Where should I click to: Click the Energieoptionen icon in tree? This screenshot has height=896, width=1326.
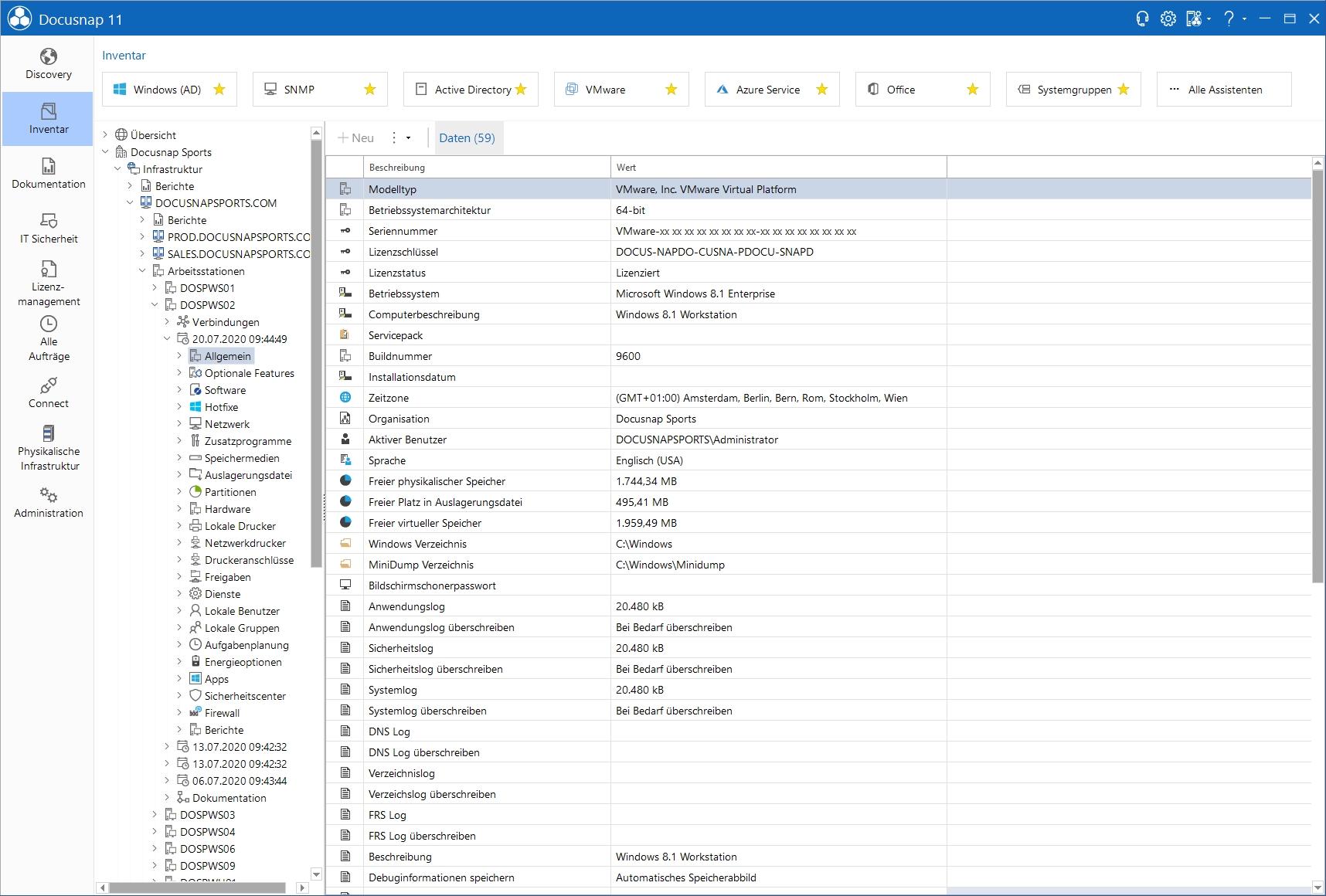(195, 662)
